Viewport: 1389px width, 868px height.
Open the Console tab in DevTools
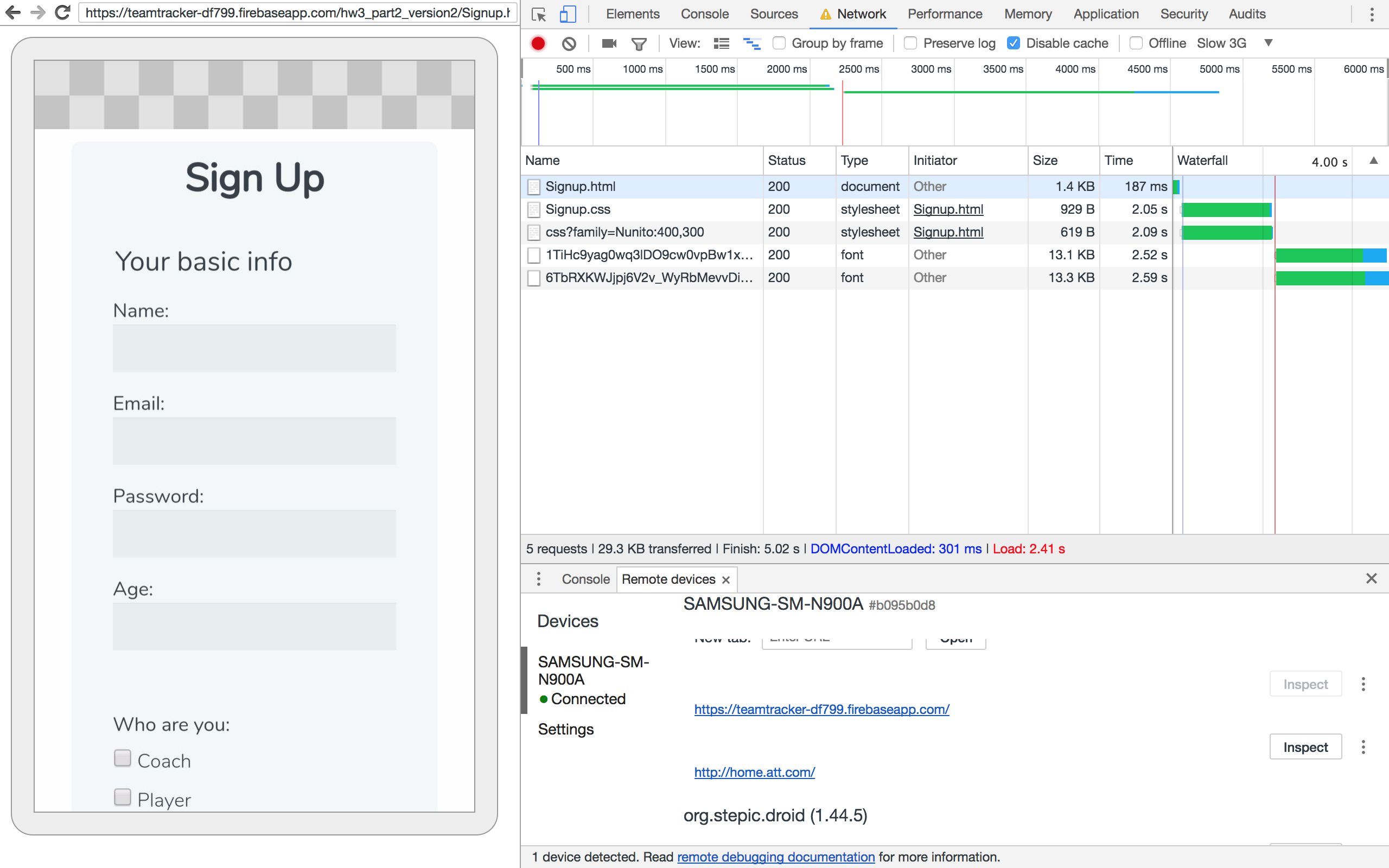[704, 14]
